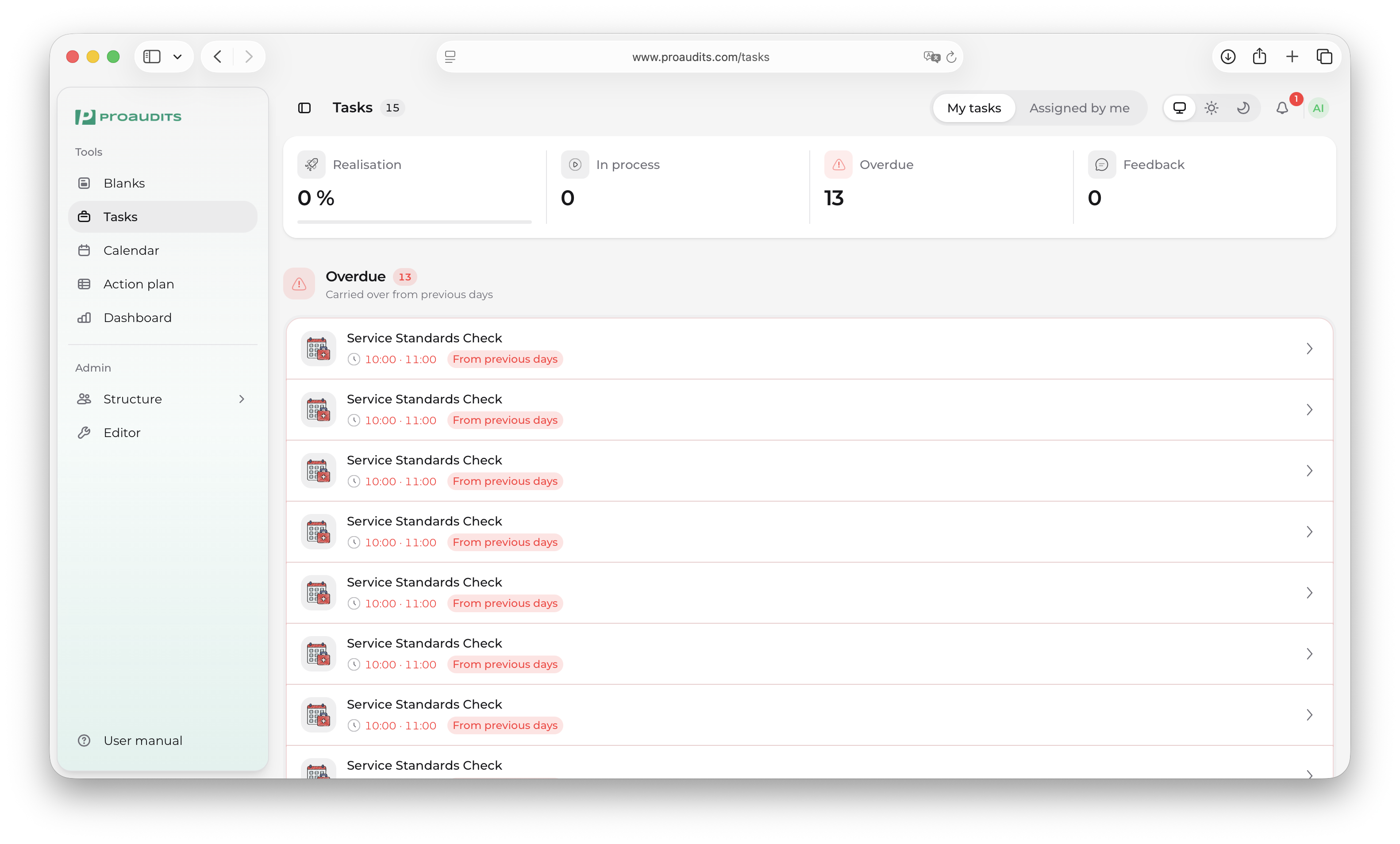Switch to My tasks tab
This screenshot has width=1400, height=844.
click(974, 108)
